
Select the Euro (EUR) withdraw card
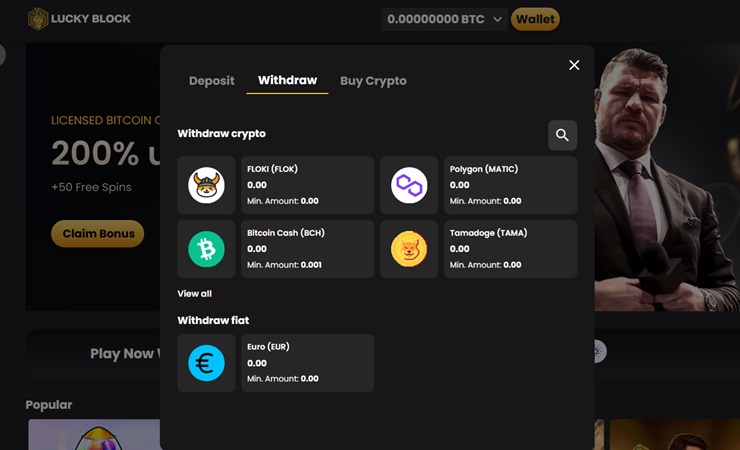coord(308,363)
